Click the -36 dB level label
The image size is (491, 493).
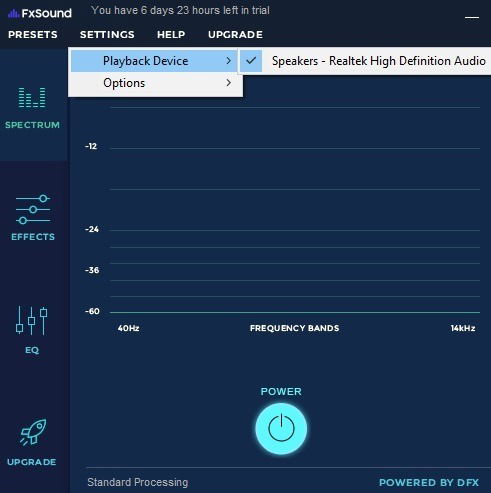coord(92,270)
